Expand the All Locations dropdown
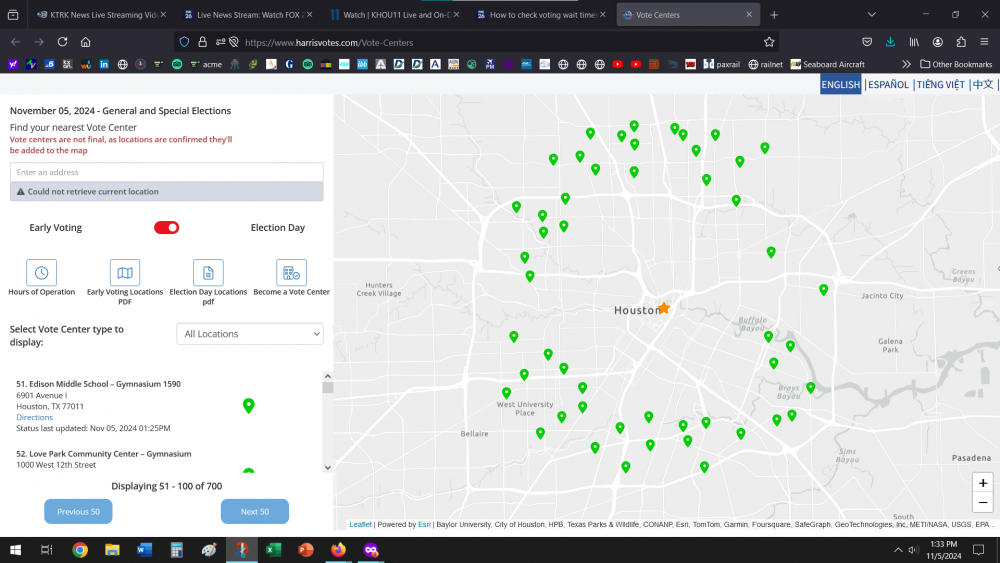 (250, 334)
